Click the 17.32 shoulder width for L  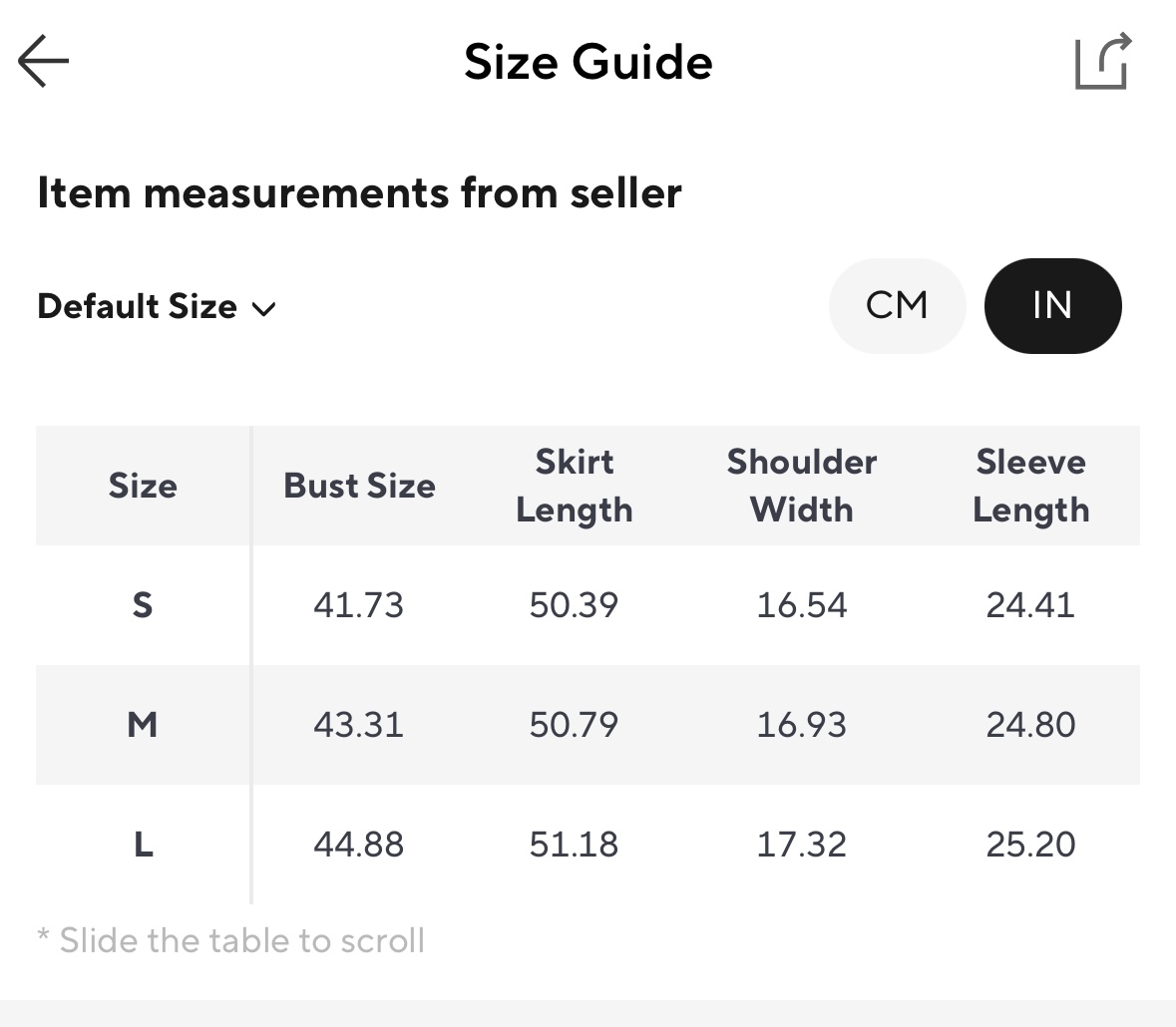click(x=801, y=845)
